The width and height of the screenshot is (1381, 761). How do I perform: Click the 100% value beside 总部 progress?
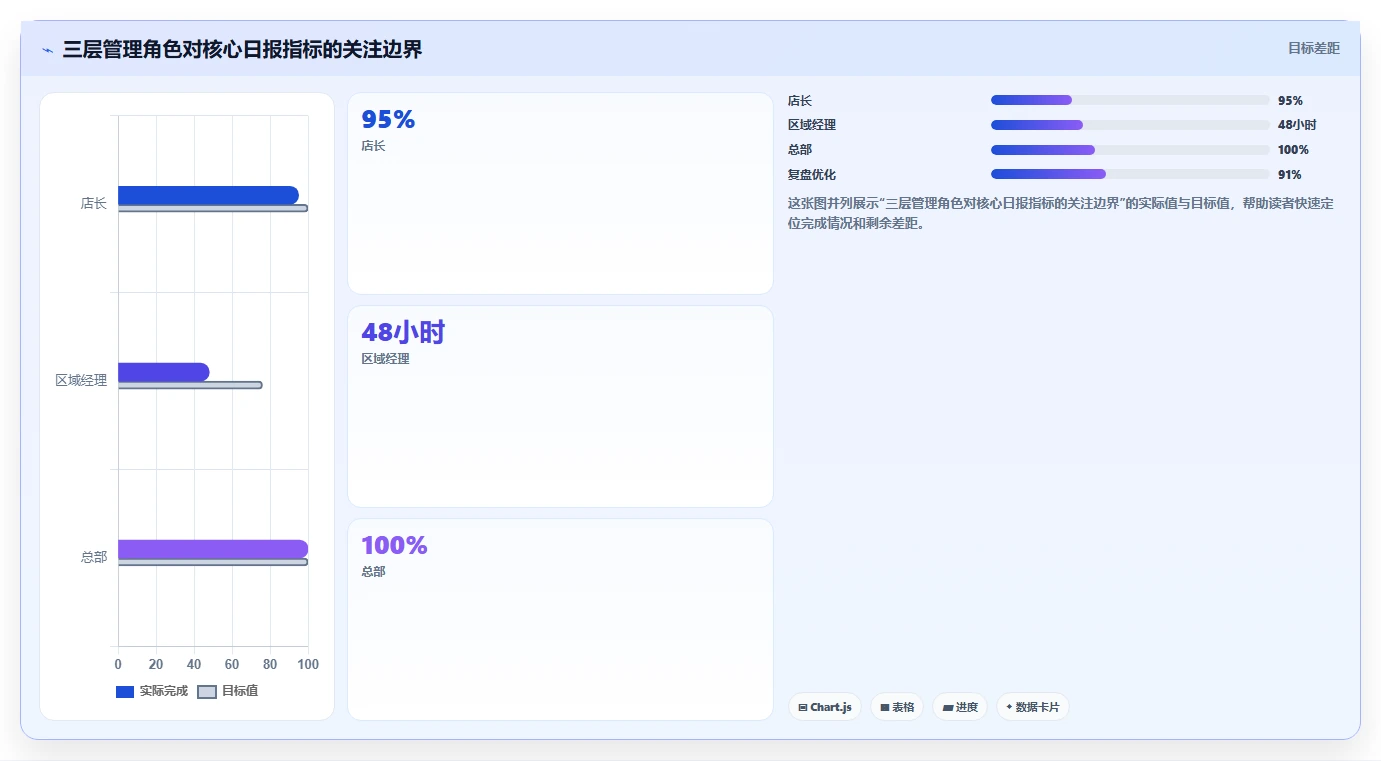click(x=1293, y=150)
